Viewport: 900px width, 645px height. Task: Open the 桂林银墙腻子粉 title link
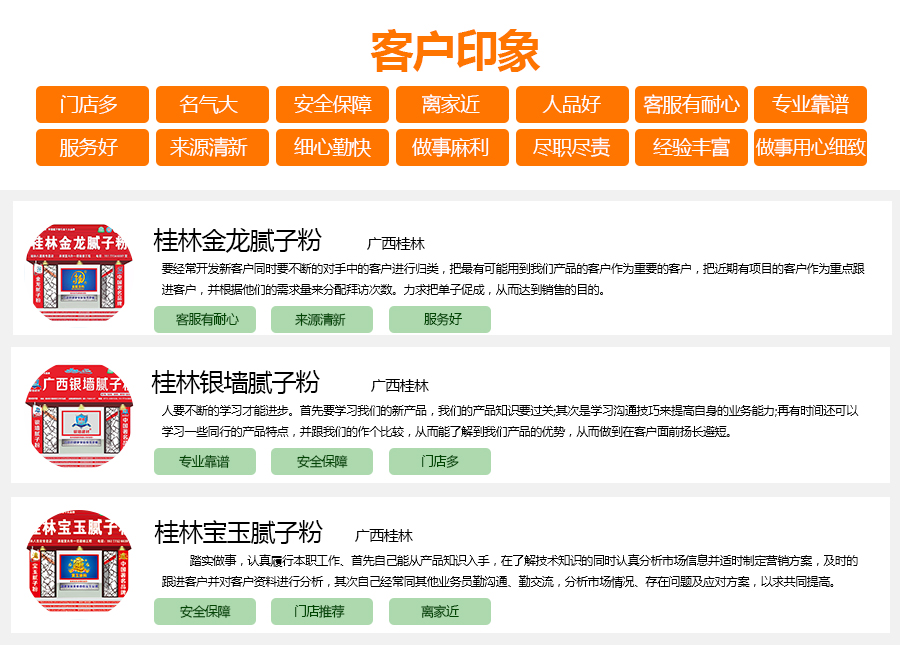(x=236, y=383)
